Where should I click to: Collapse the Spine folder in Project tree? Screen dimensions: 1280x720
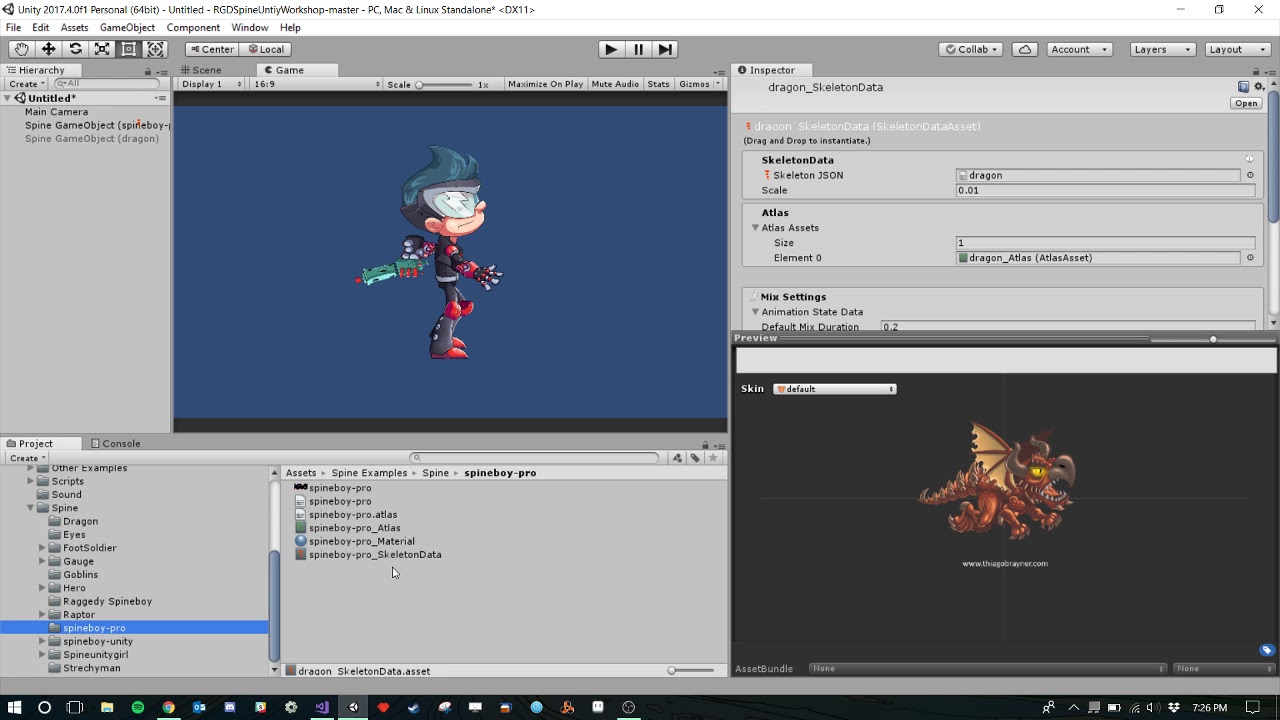pos(30,508)
